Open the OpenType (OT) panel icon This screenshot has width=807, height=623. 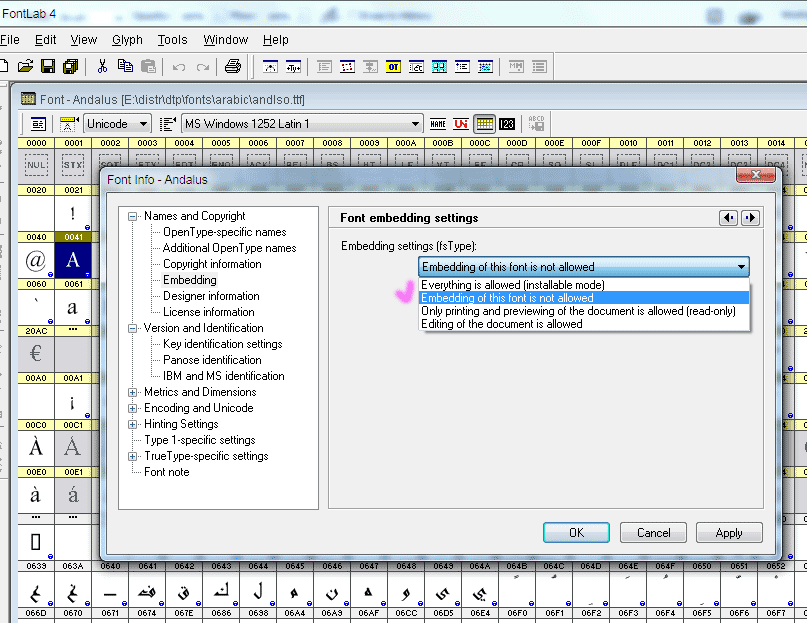(x=393, y=67)
